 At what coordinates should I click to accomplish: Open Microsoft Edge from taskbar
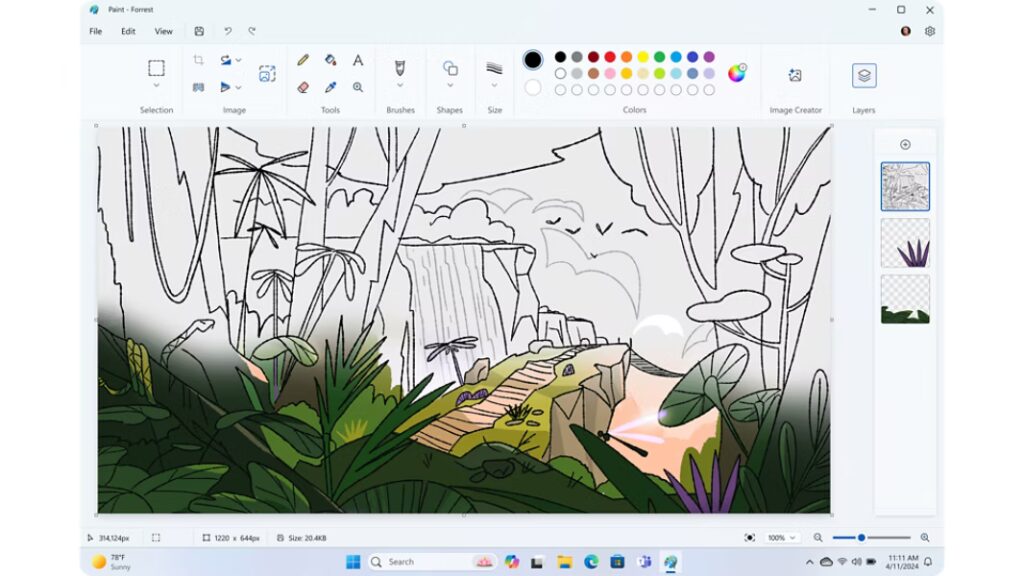click(591, 562)
